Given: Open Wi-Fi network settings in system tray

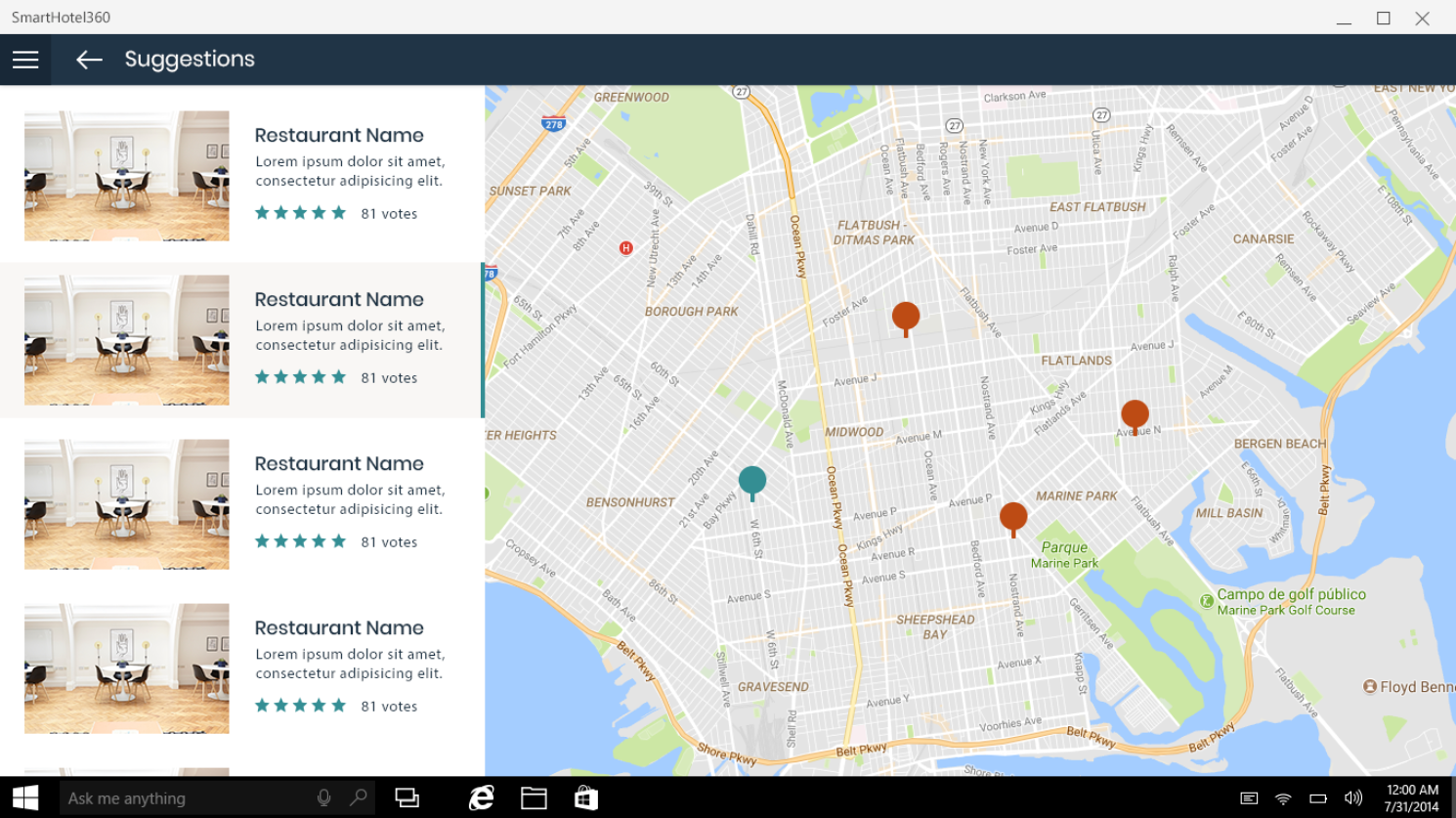Looking at the screenshot, I should tap(1283, 798).
